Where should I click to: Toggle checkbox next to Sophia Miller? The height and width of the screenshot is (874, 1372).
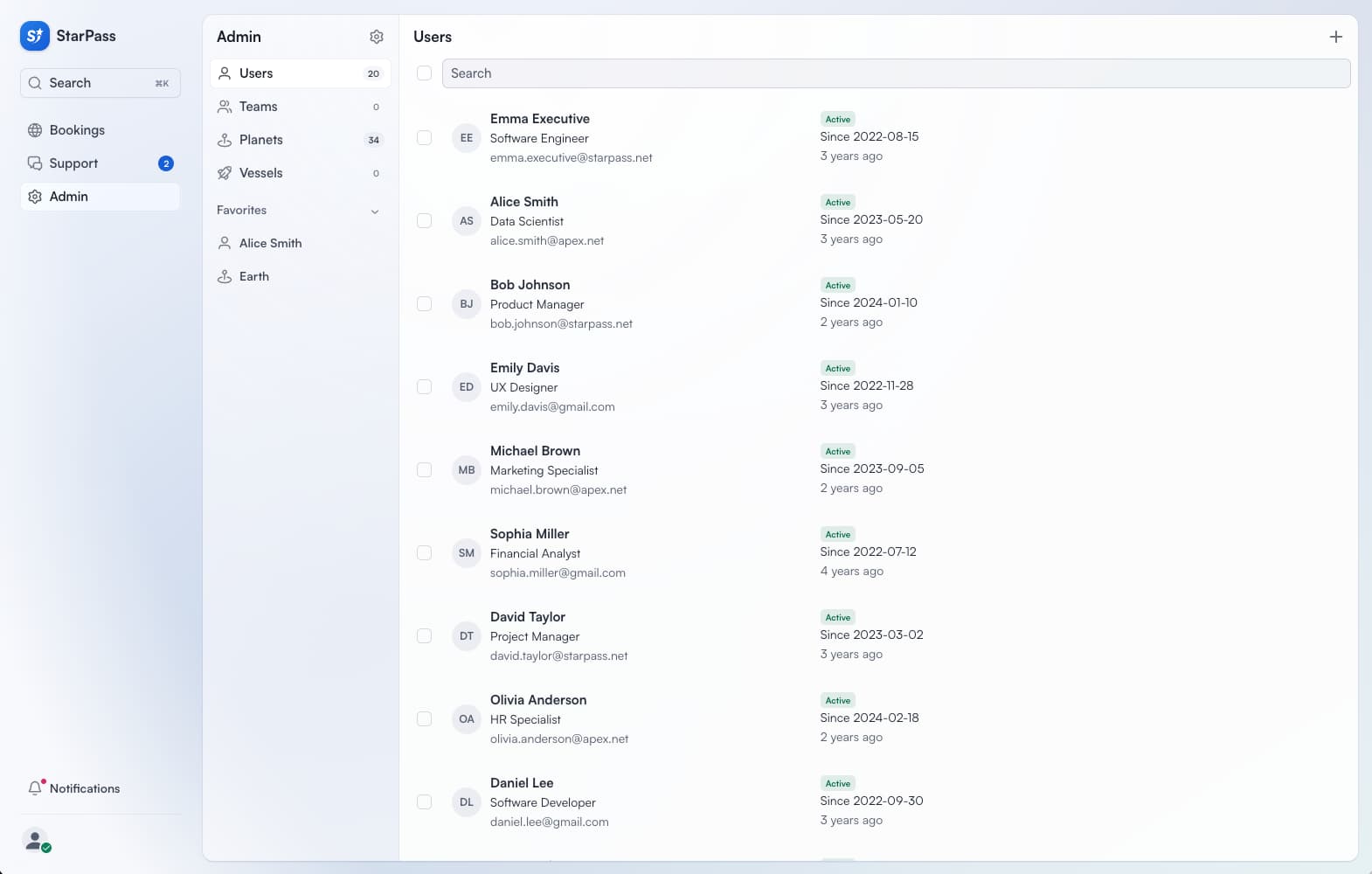click(424, 553)
